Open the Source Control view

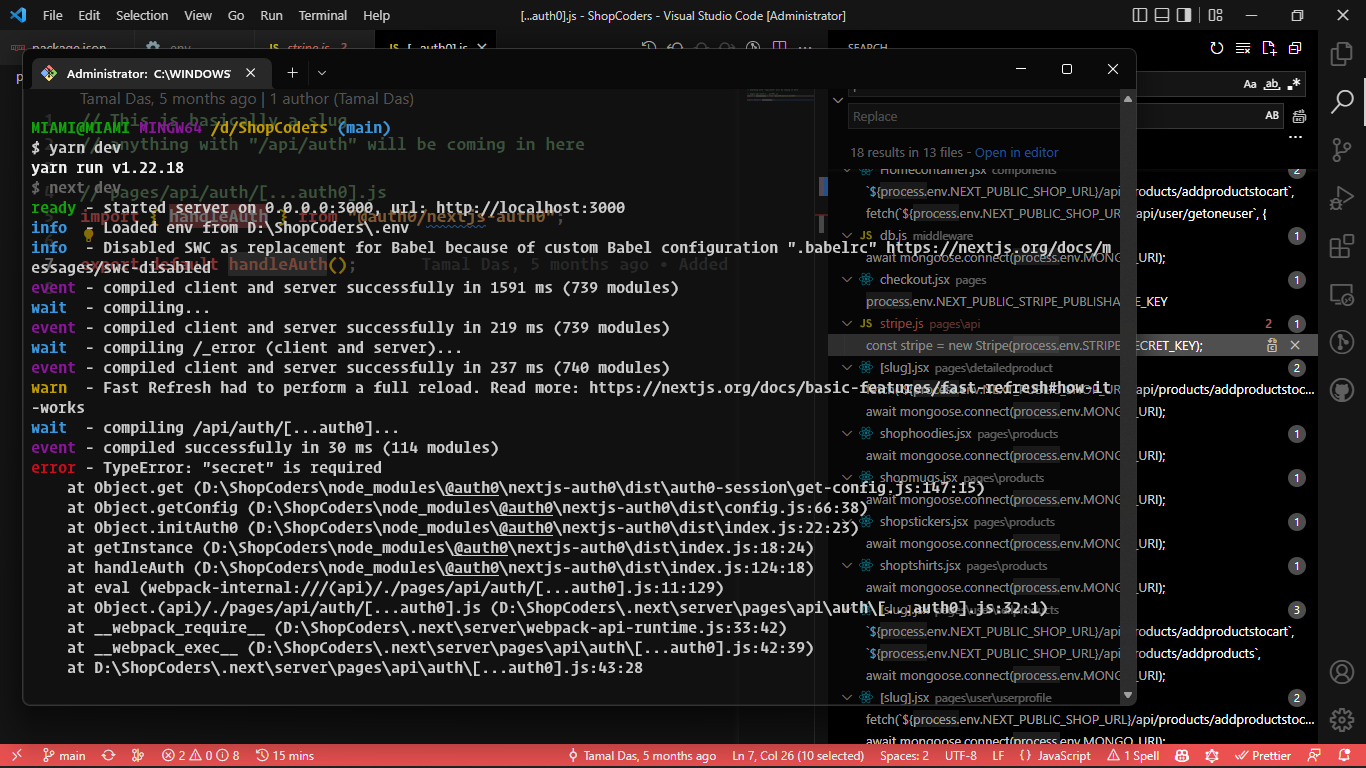[1341, 150]
